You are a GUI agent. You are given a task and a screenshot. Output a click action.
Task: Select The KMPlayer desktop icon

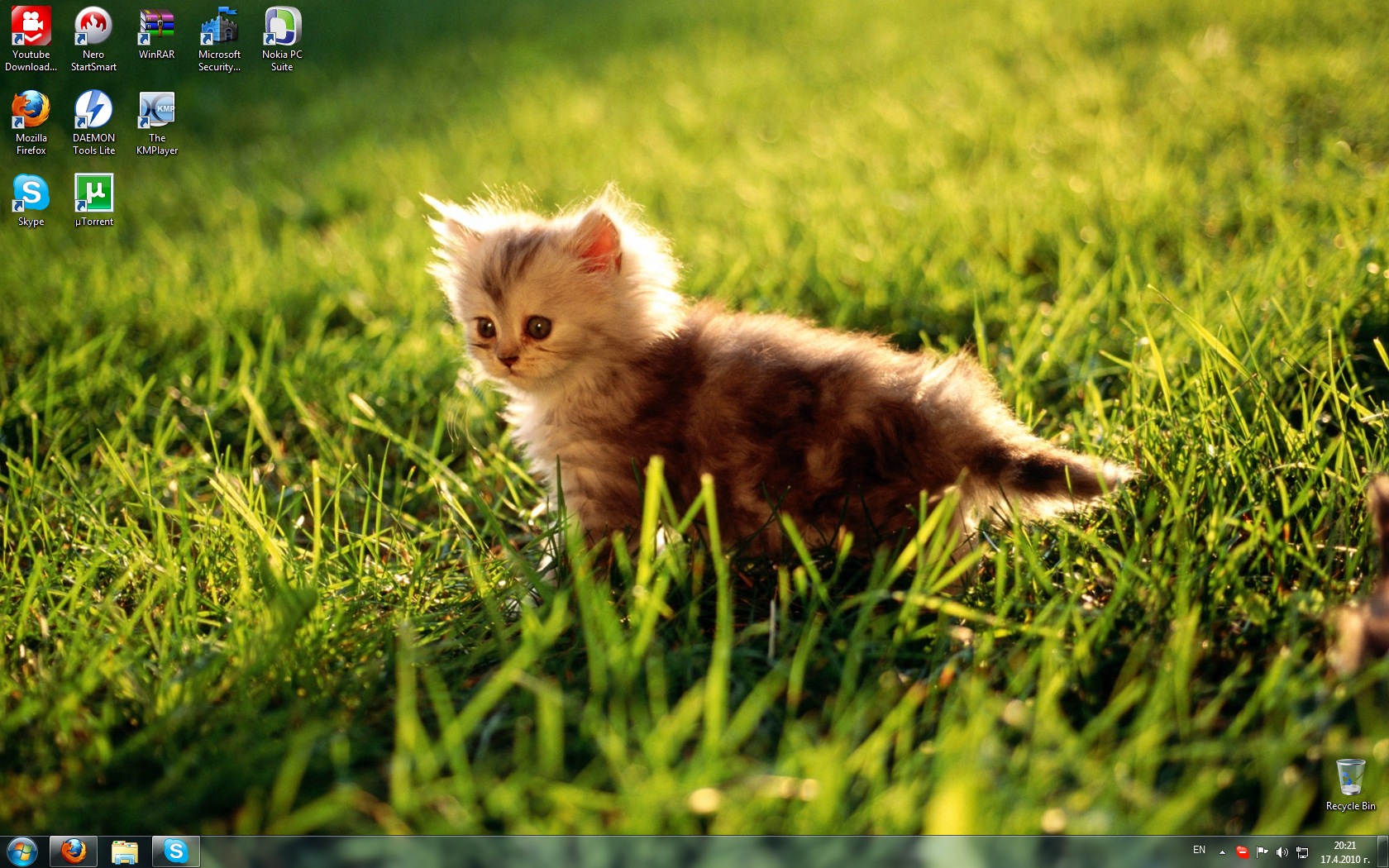tap(156, 122)
